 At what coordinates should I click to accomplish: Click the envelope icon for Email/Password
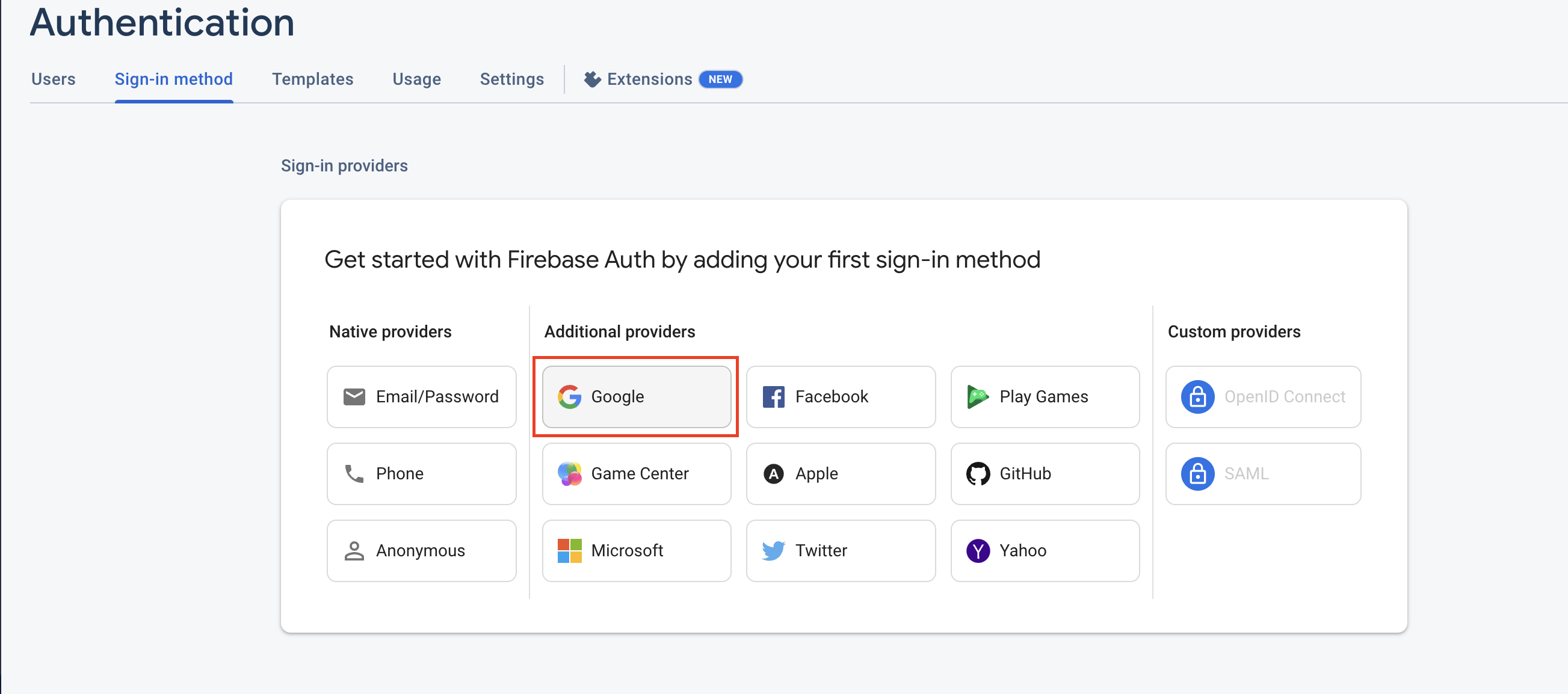tap(354, 396)
